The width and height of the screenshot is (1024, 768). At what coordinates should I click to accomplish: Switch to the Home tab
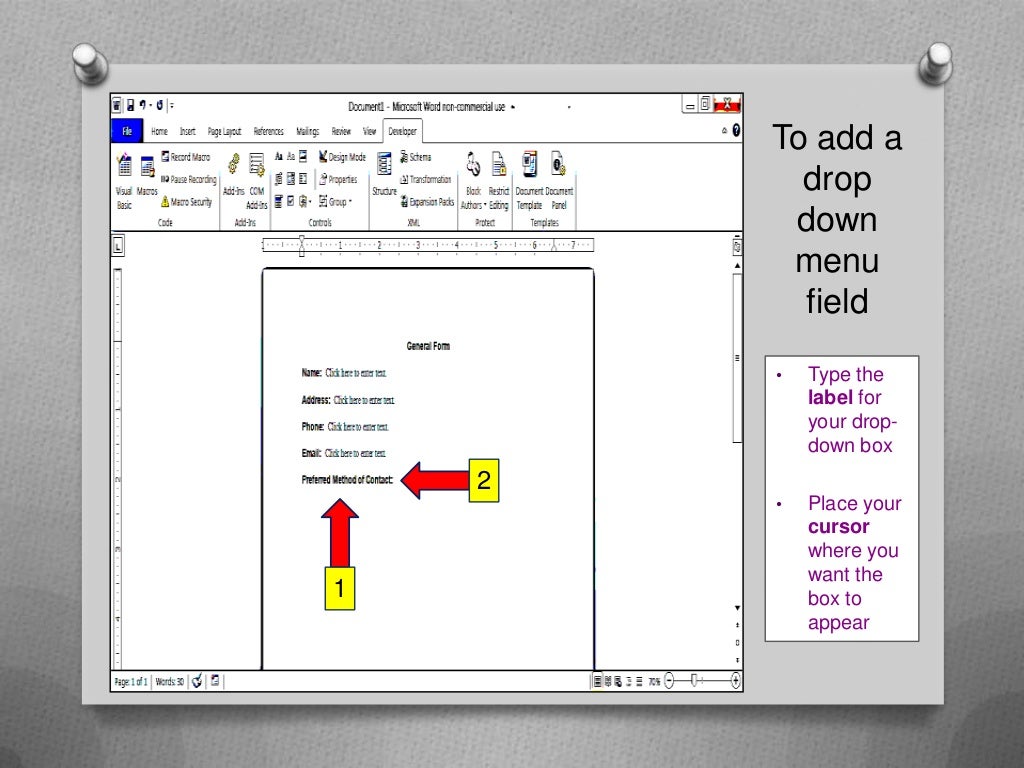[159, 131]
